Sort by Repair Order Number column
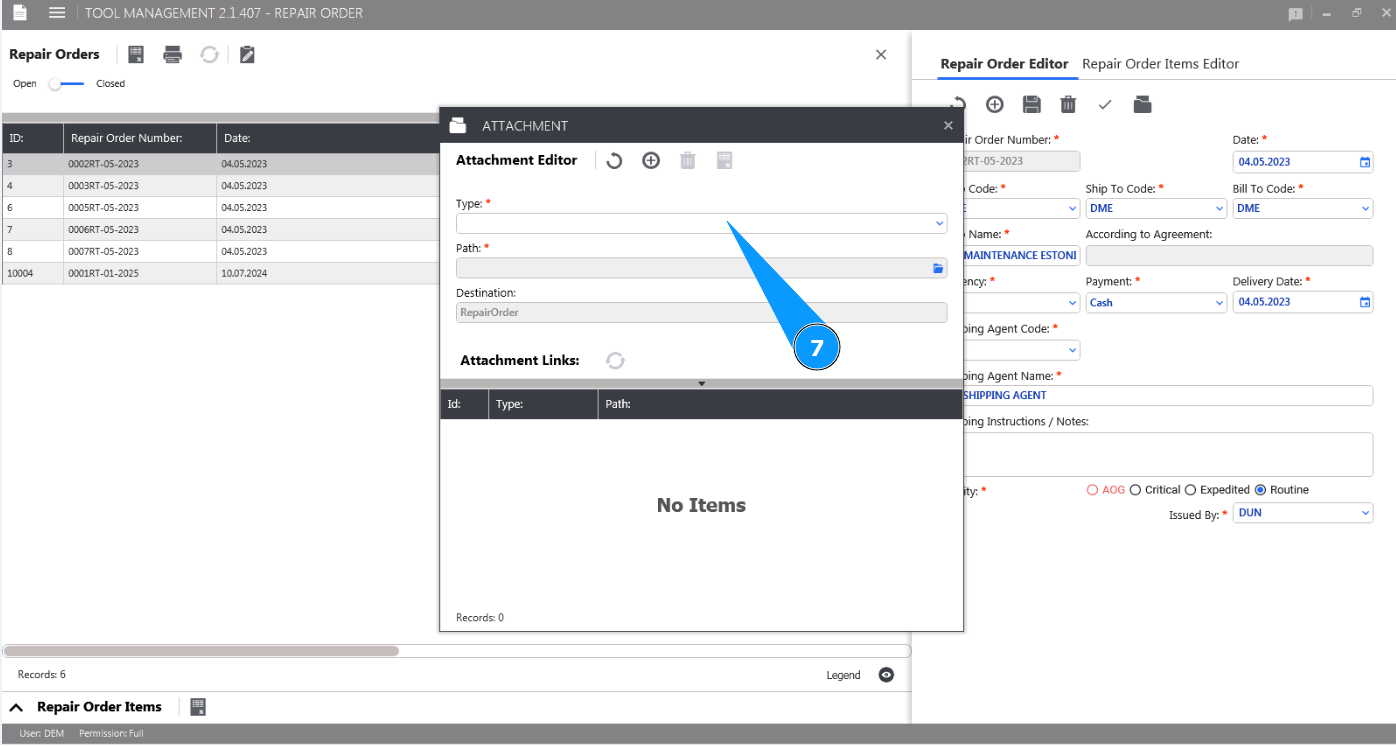Viewport: 1396px width, 746px height. (x=140, y=138)
